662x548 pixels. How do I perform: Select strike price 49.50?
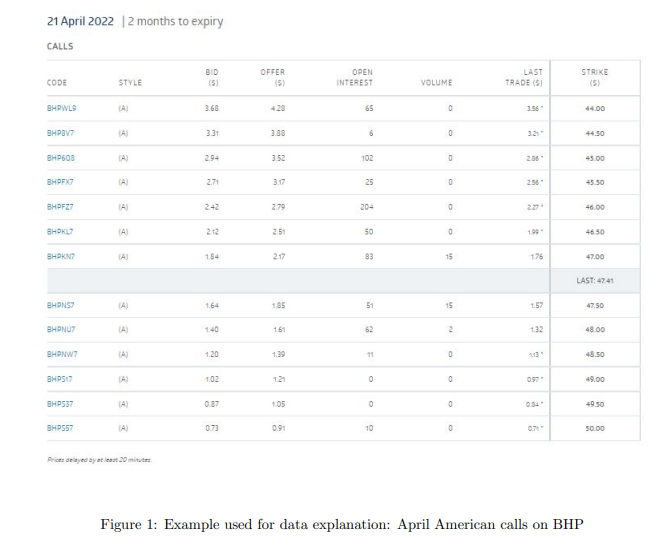595,404
